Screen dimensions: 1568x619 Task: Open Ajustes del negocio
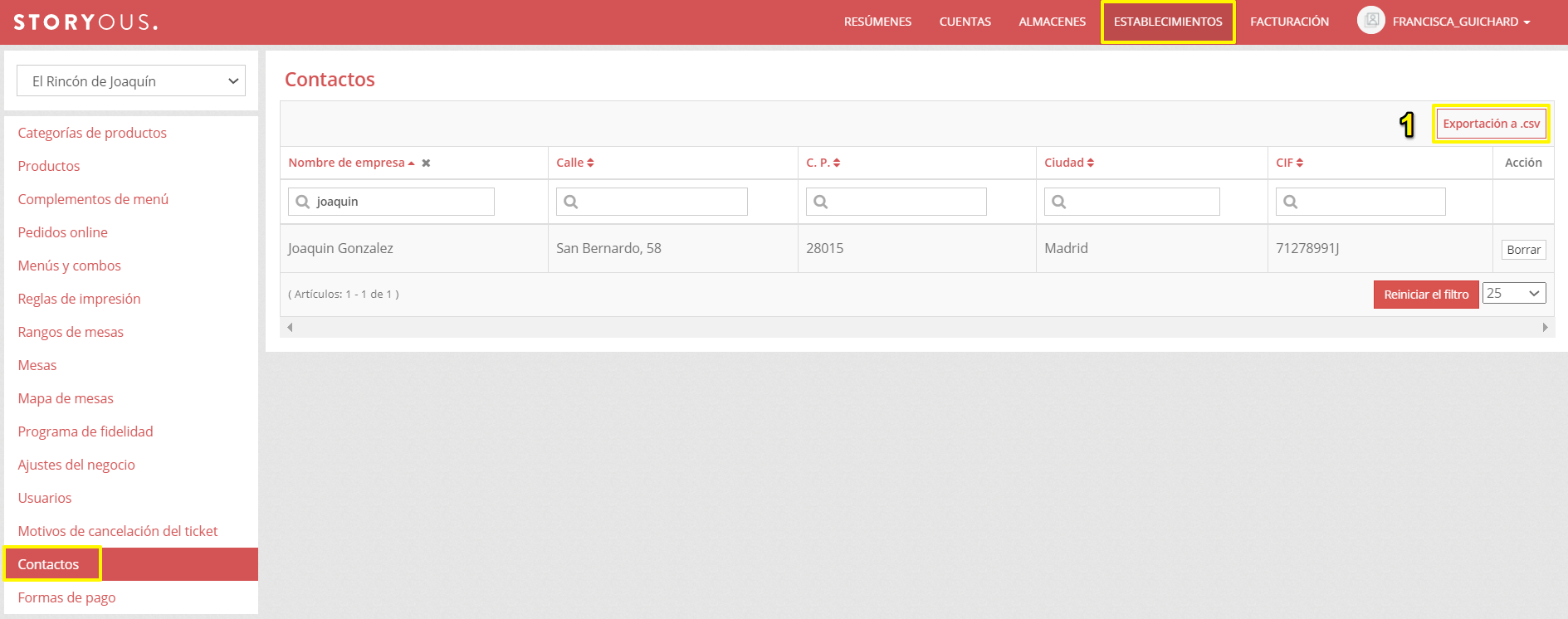[x=76, y=465]
